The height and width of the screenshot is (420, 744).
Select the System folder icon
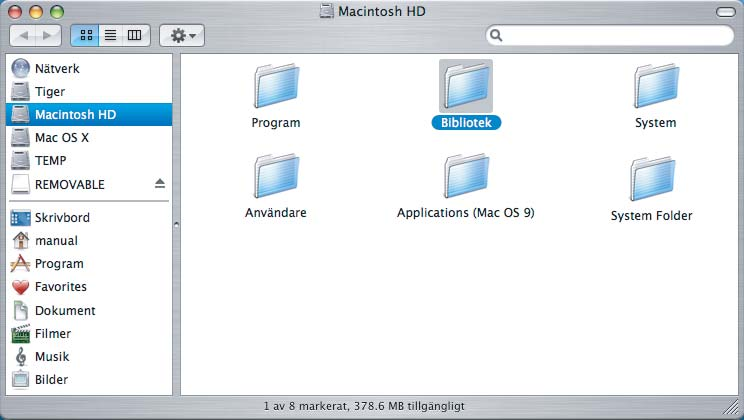(x=656, y=86)
